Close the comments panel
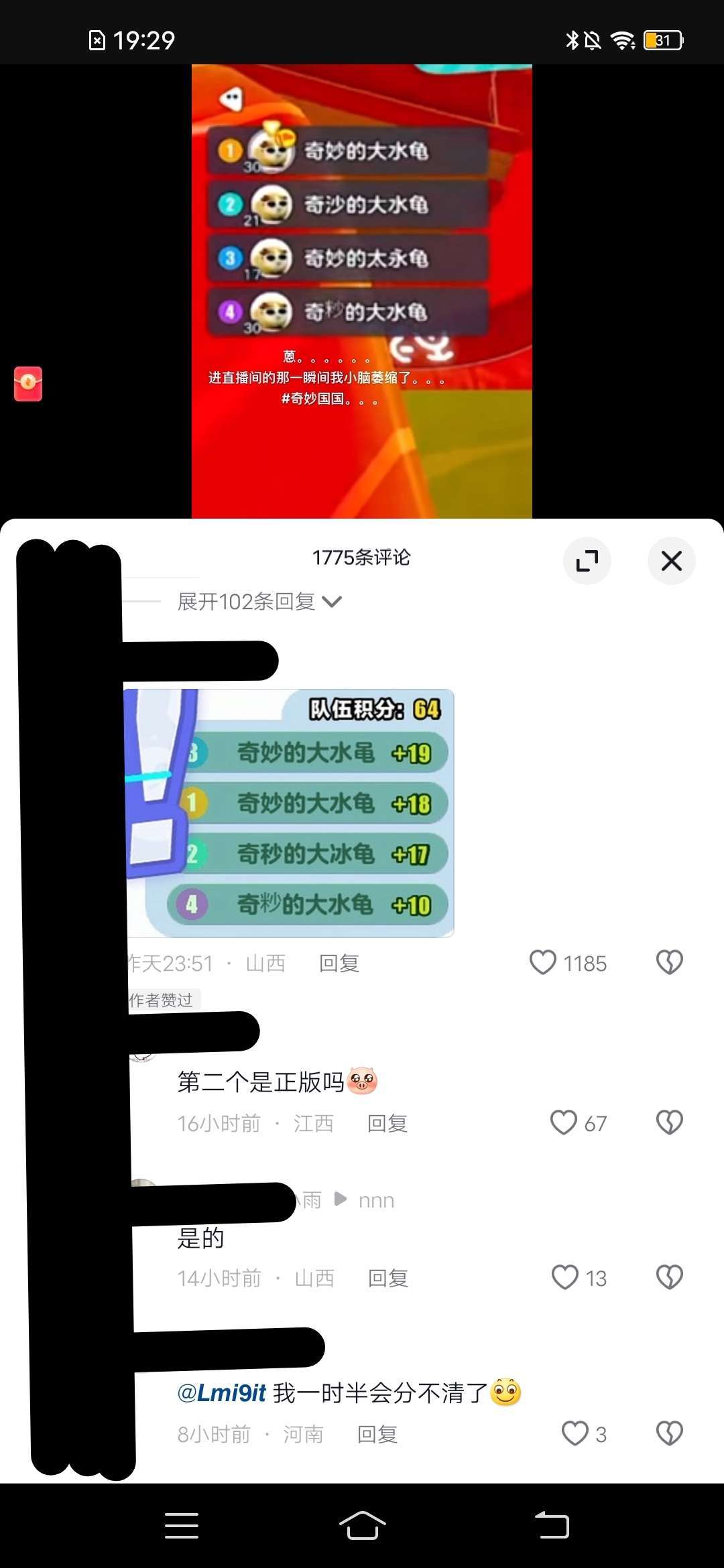This screenshot has width=724, height=1568. click(x=672, y=561)
